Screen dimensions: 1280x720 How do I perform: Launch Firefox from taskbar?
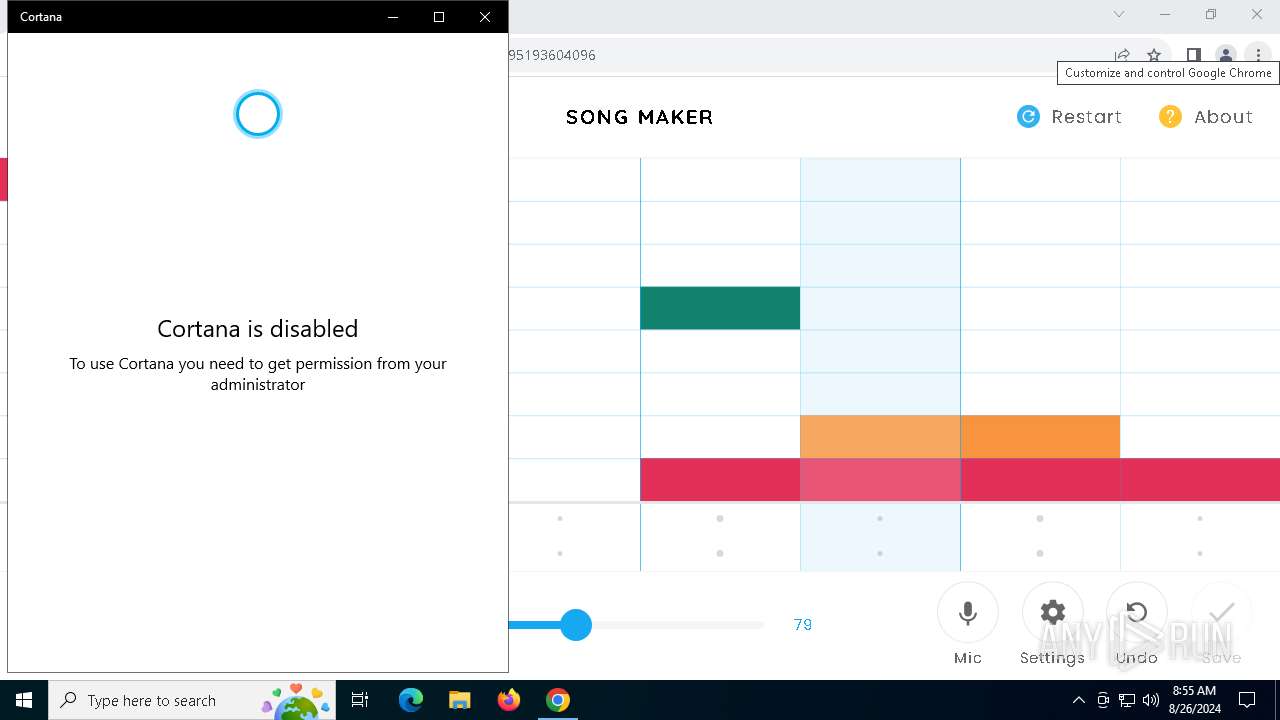coord(509,700)
